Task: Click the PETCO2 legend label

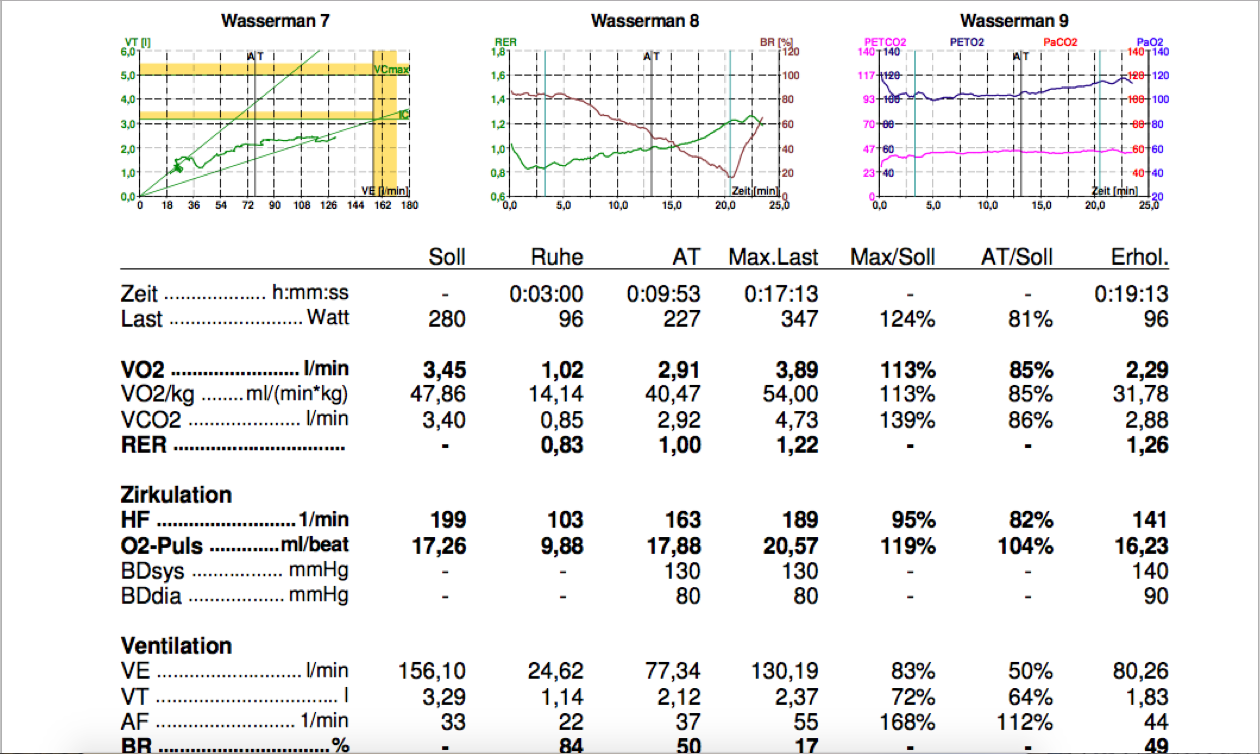Action: click(884, 42)
